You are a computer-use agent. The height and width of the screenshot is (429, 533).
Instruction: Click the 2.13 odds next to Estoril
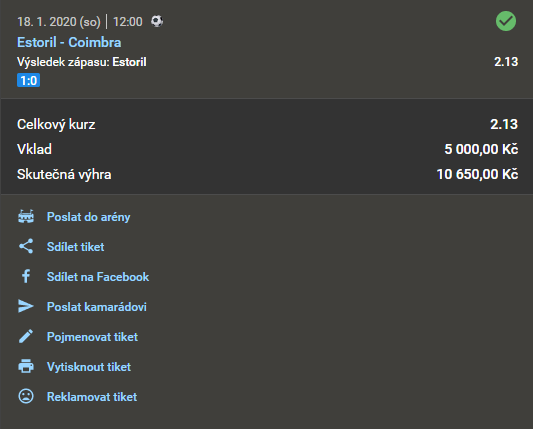506,62
